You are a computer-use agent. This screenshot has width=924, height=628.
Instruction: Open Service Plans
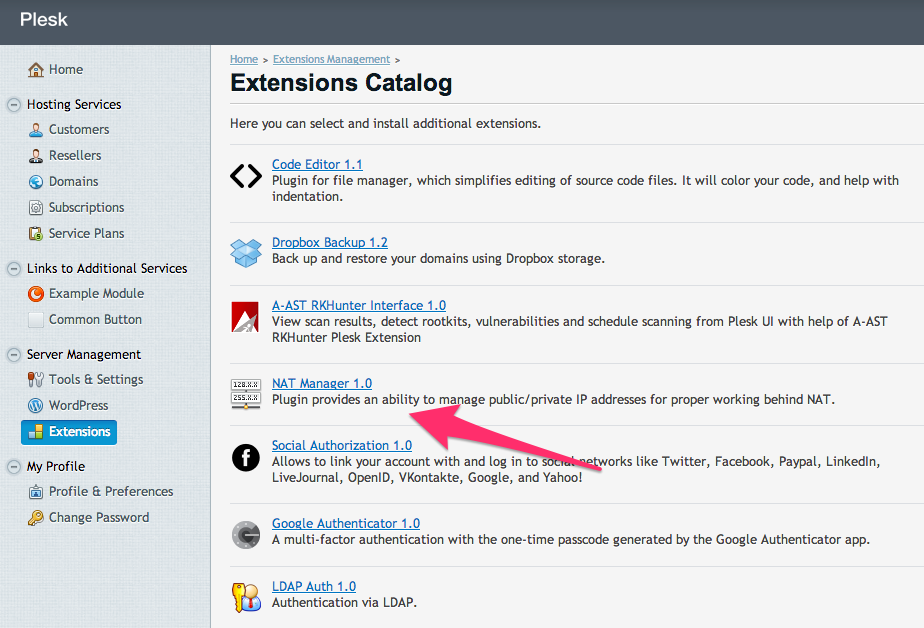tap(87, 233)
